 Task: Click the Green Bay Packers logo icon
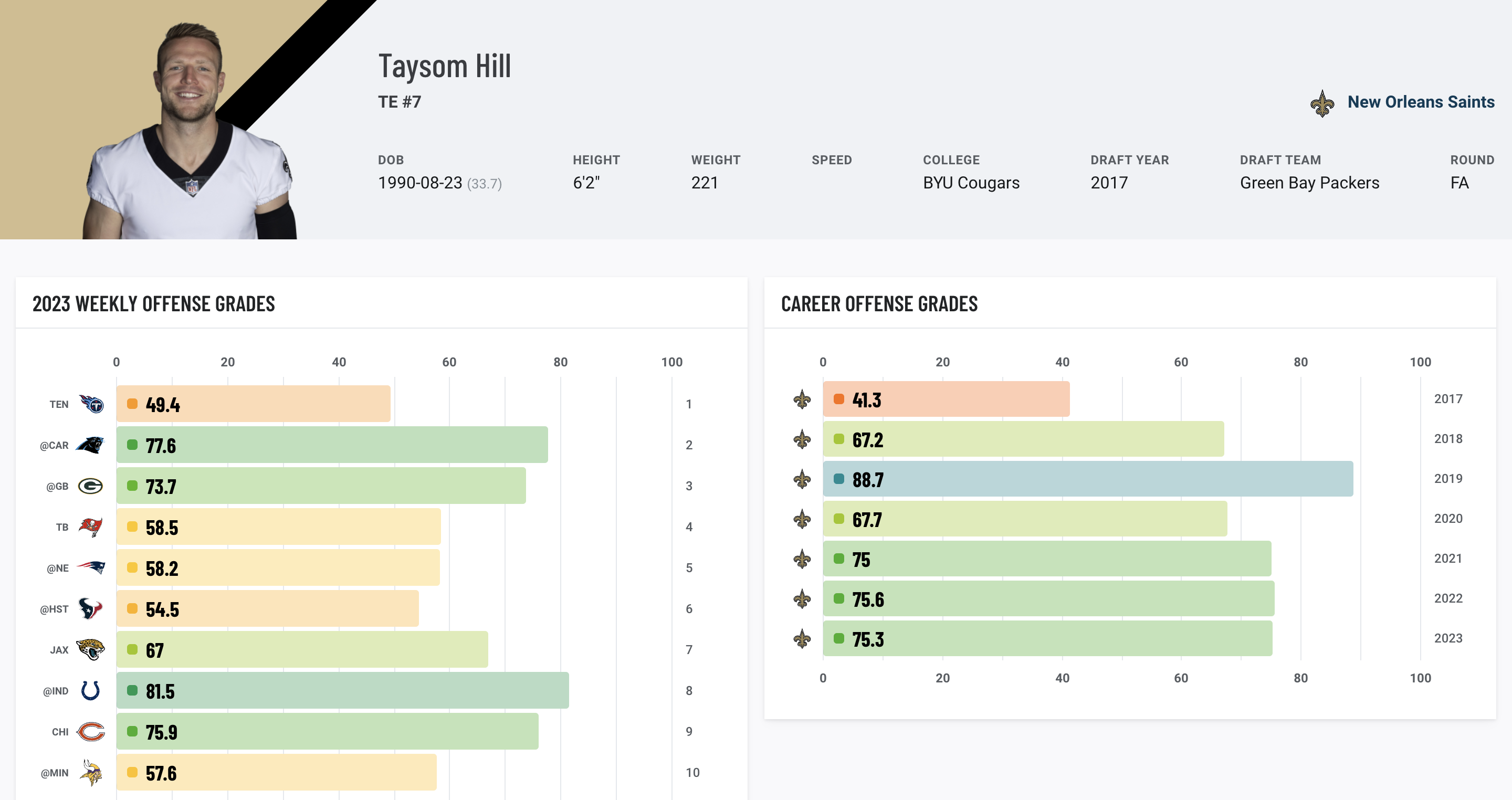tap(90, 486)
